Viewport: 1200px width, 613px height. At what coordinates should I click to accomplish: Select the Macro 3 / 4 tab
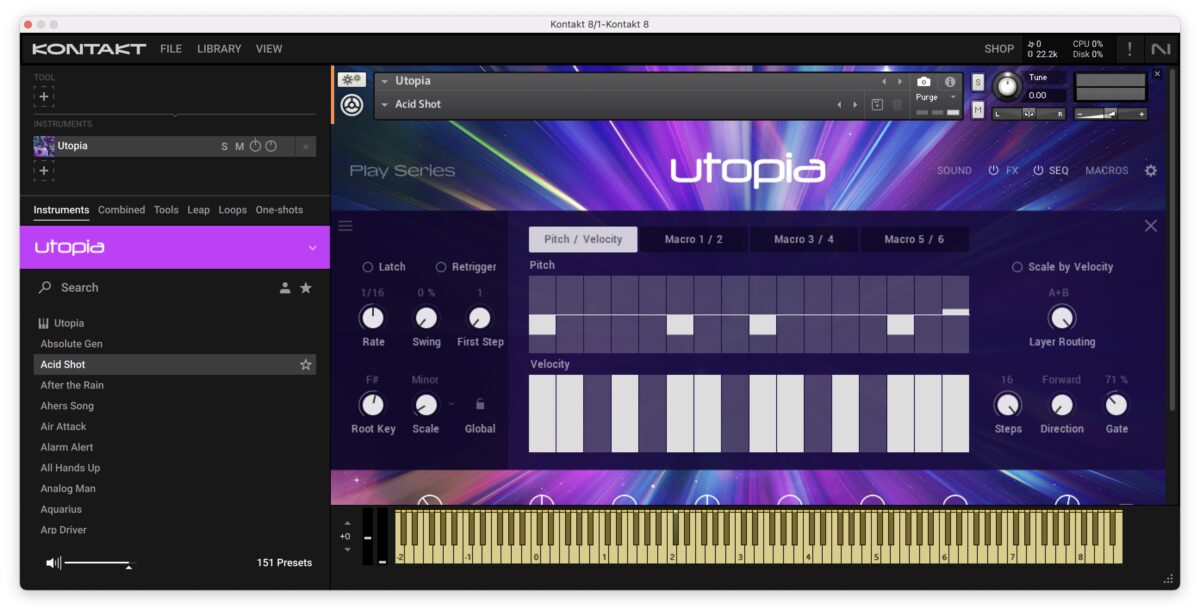tap(803, 239)
